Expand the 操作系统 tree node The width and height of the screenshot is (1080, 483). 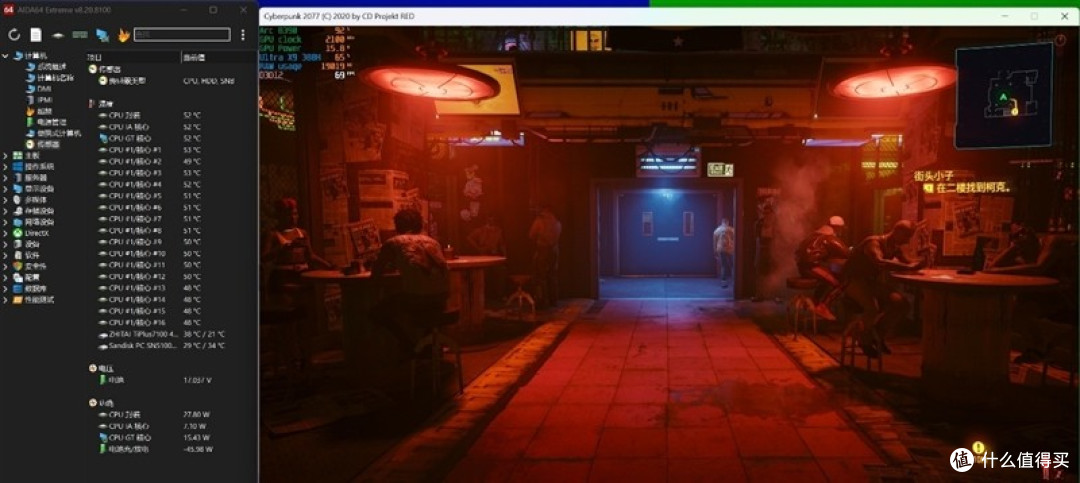pos(6,167)
